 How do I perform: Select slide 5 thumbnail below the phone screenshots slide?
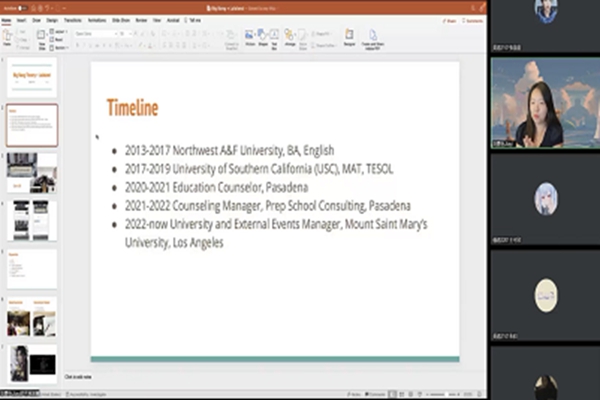pos(32,269)
